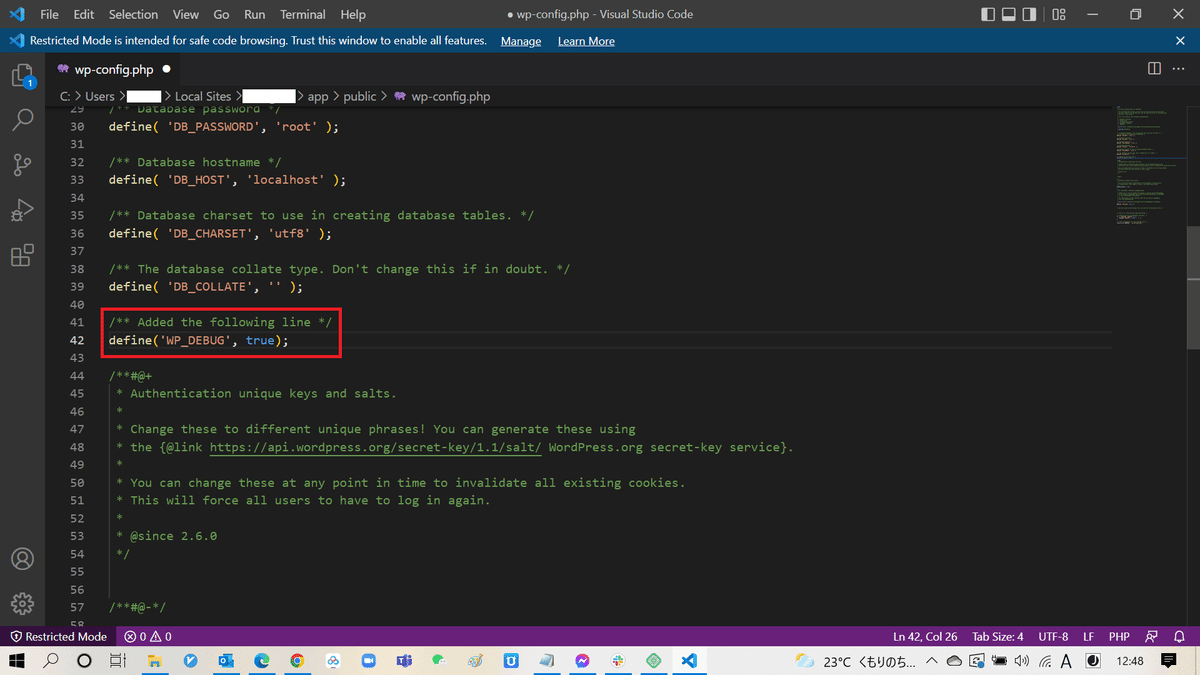Open Customize Layout icon in title bar
The image size is (1200, 675).
point(1059,14)
